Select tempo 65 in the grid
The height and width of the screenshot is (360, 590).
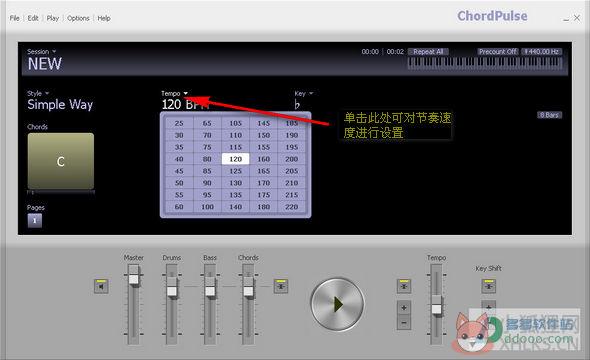tap(207, 123)
